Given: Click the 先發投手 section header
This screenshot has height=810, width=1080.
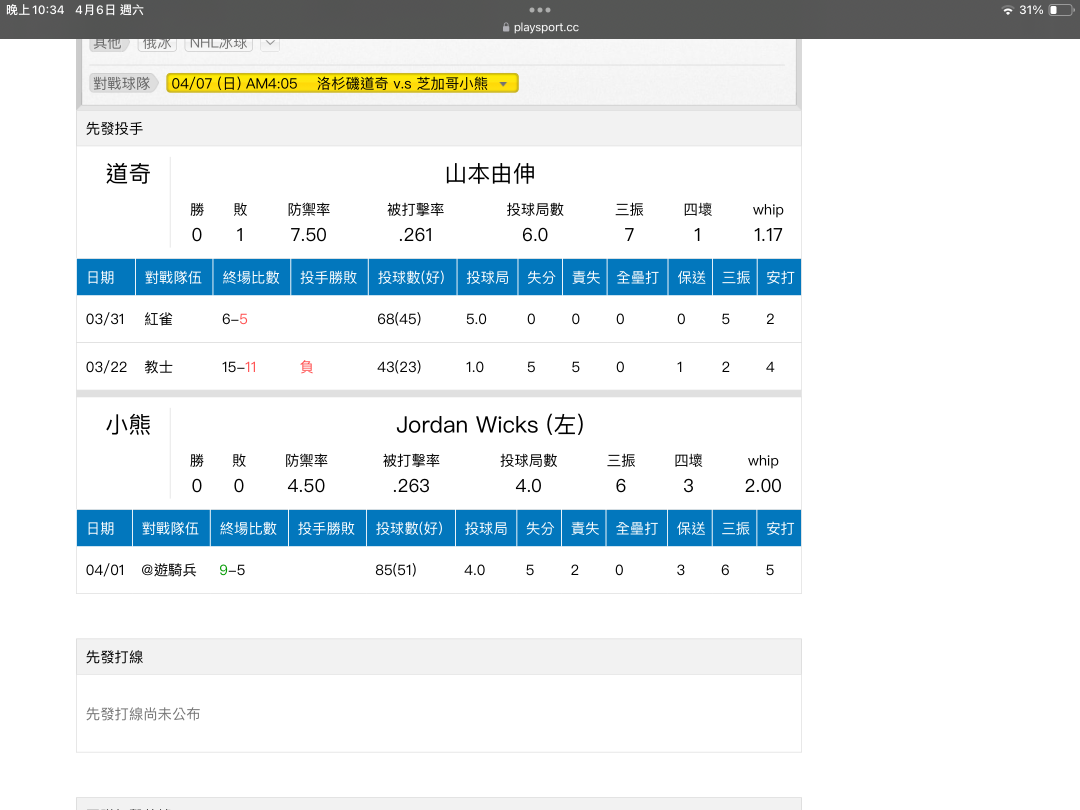Looking at the screenshot, I should pos(439,128).
